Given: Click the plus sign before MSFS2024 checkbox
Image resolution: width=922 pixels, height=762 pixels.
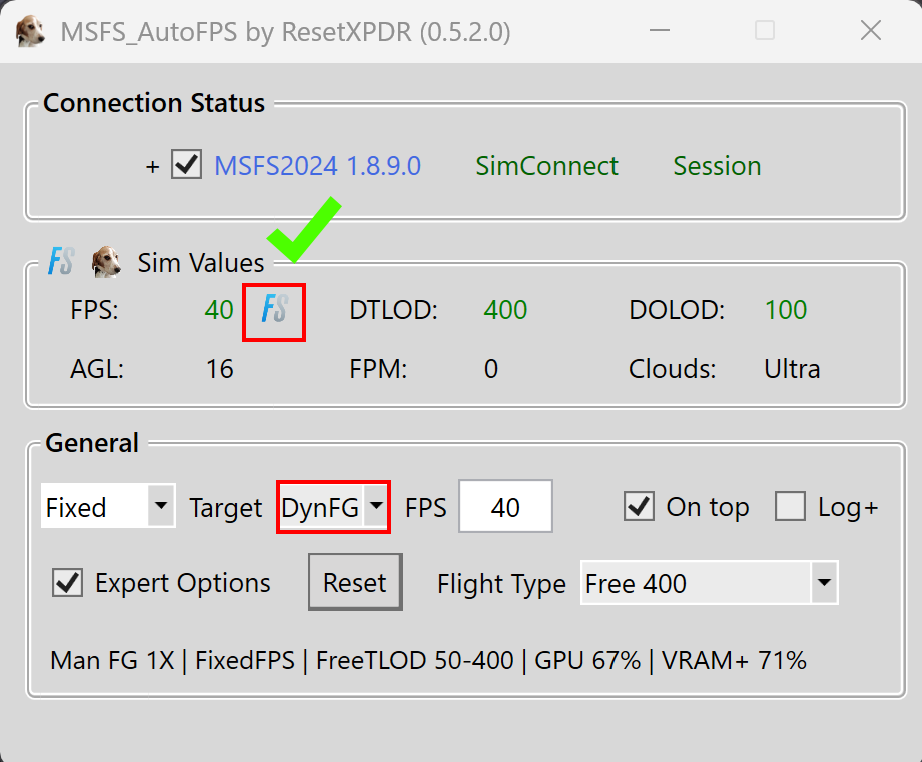Looking at the screenshot, I should point(152,167).
